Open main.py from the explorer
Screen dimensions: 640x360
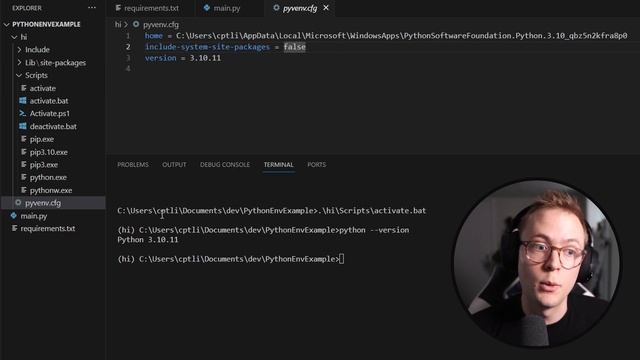pos(34,216)
